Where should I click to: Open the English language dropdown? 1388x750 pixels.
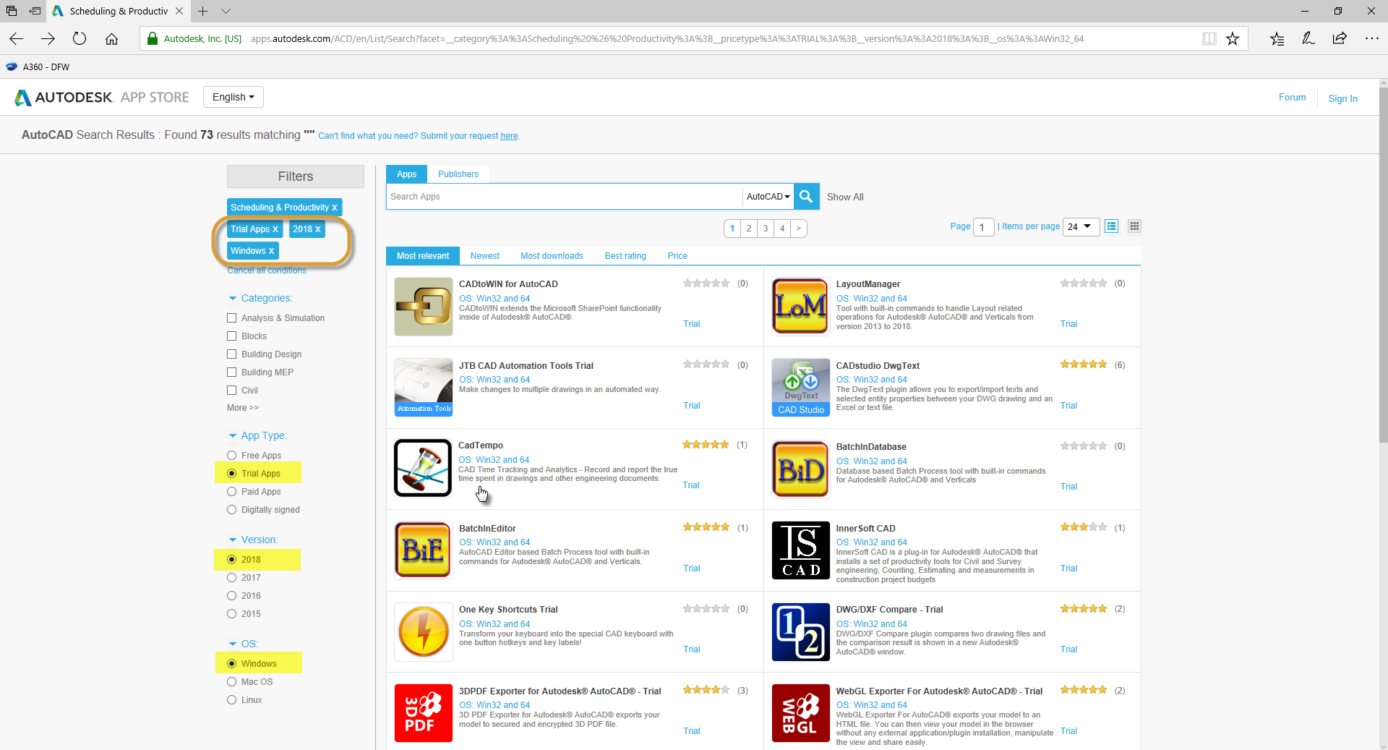click(x=233, y=96)
